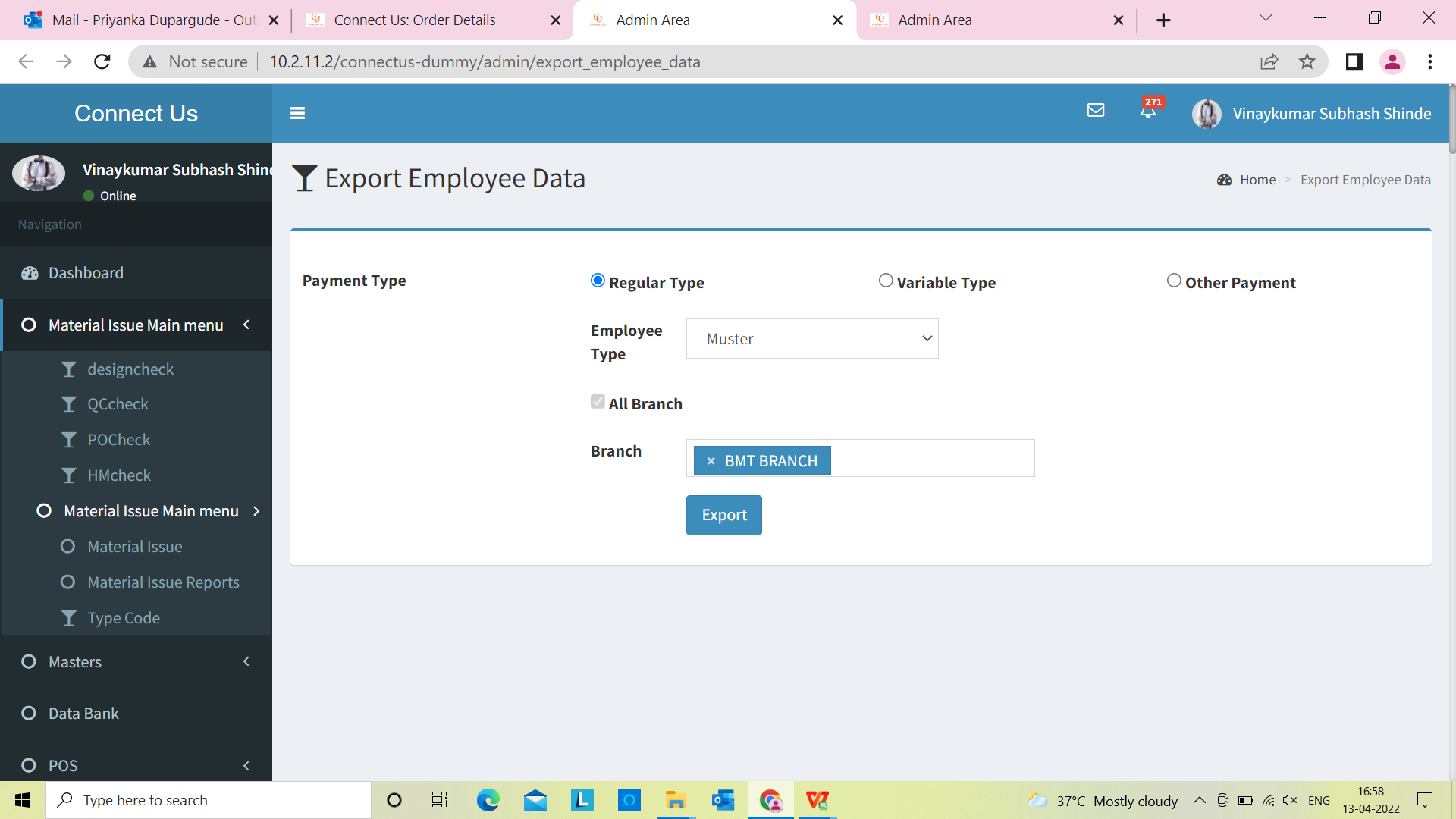Click the breadcrumb Home dashboard icon
Image resolution: width=1456 pixels, height=819 pixels.
(1224, 180)
